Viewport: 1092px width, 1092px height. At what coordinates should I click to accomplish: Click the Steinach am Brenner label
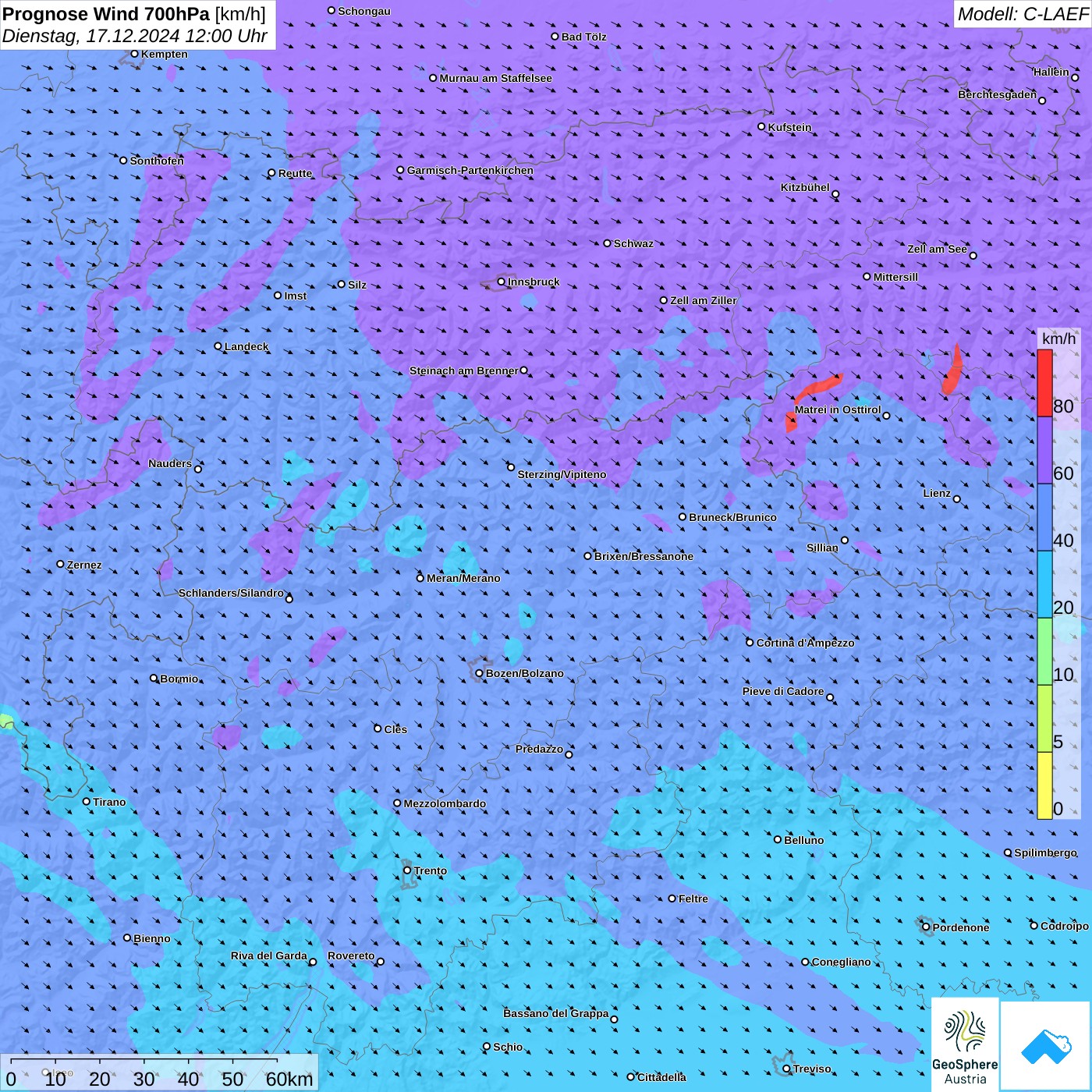[464, 370]
